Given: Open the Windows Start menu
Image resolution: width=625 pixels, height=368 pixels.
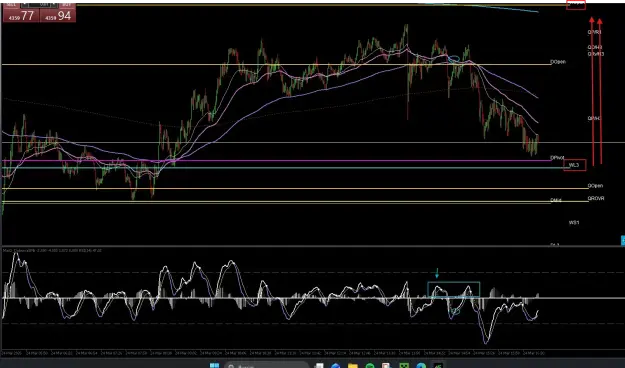Looking at the screenshot, I should [x=214, y=366].
